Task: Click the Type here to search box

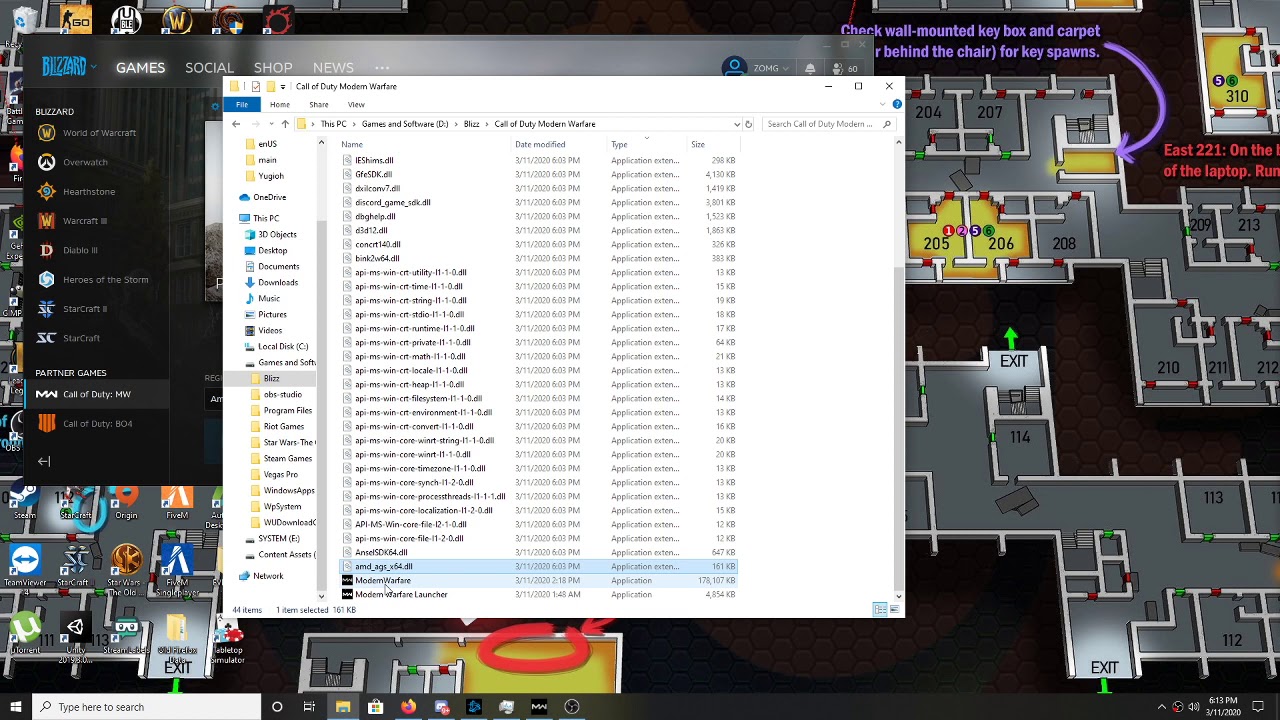Action: 146,707
